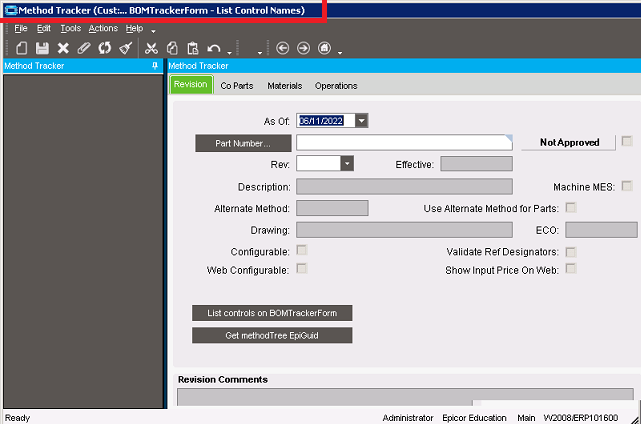Switch to the Materials tab
641x424 pixels.
click(x=285, y=85)
